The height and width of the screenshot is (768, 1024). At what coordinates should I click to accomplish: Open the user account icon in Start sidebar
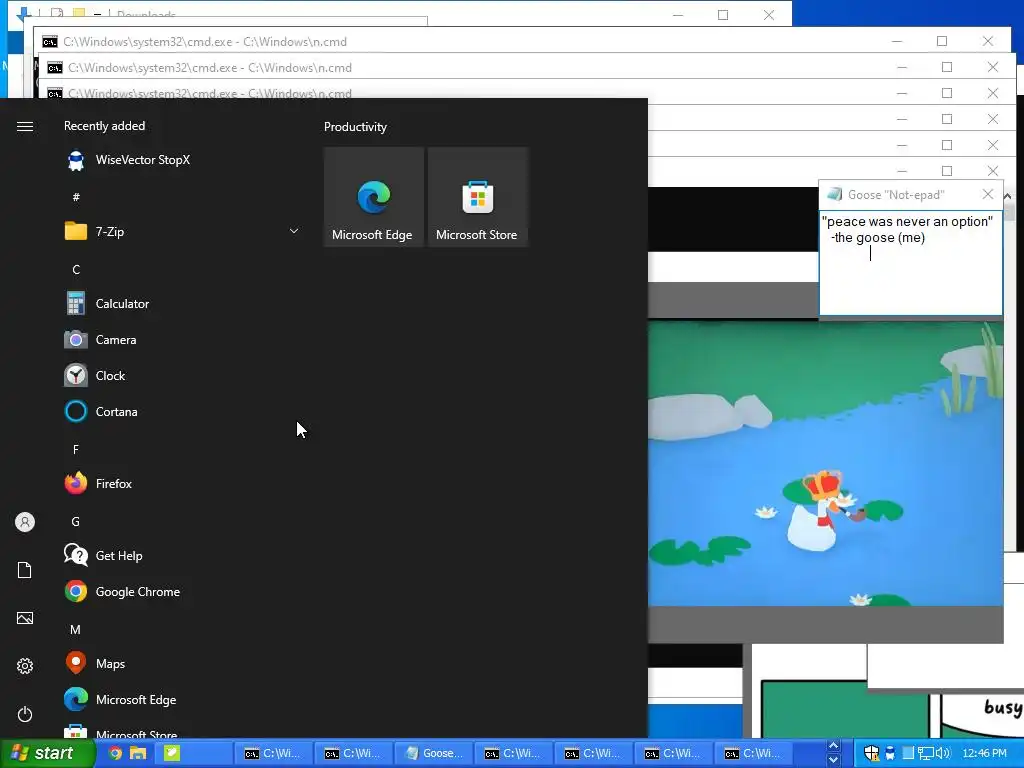25,522
